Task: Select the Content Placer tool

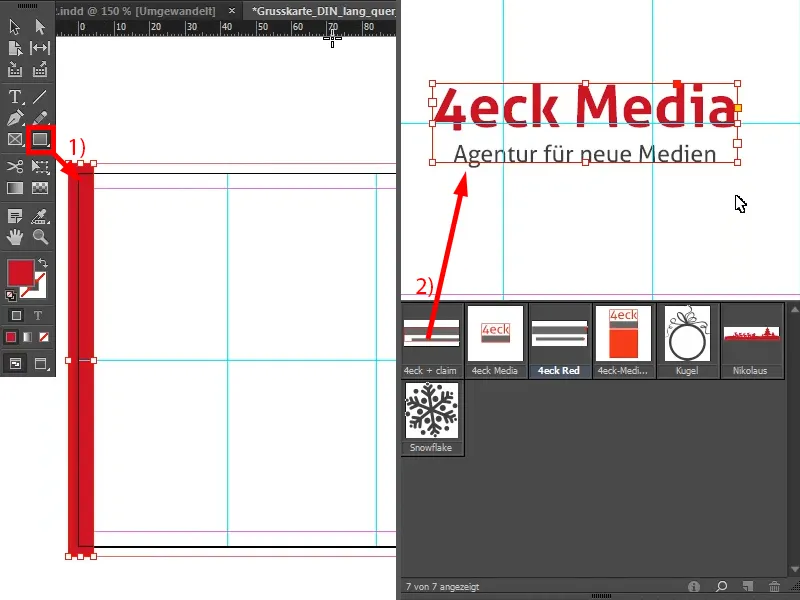Action: 40,69
